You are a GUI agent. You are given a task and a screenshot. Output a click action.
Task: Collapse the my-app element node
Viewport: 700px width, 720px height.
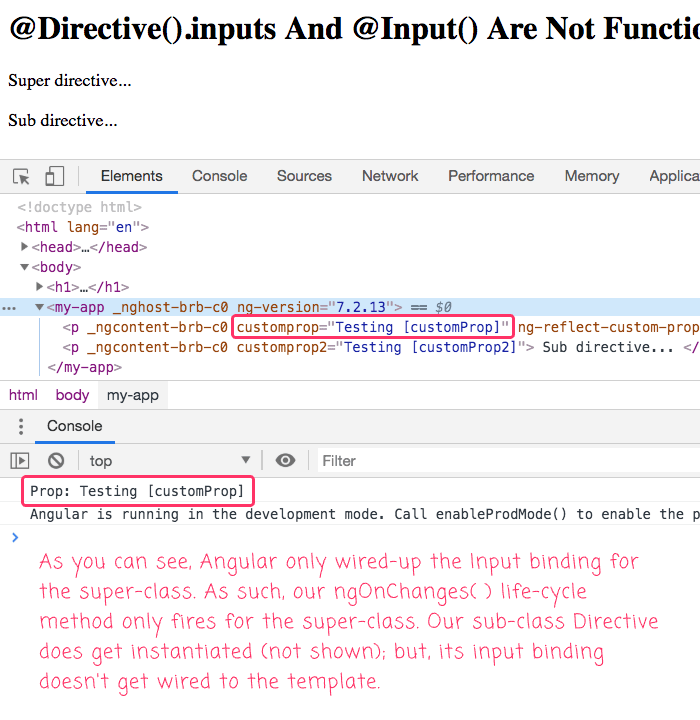[x=40, y=307]
